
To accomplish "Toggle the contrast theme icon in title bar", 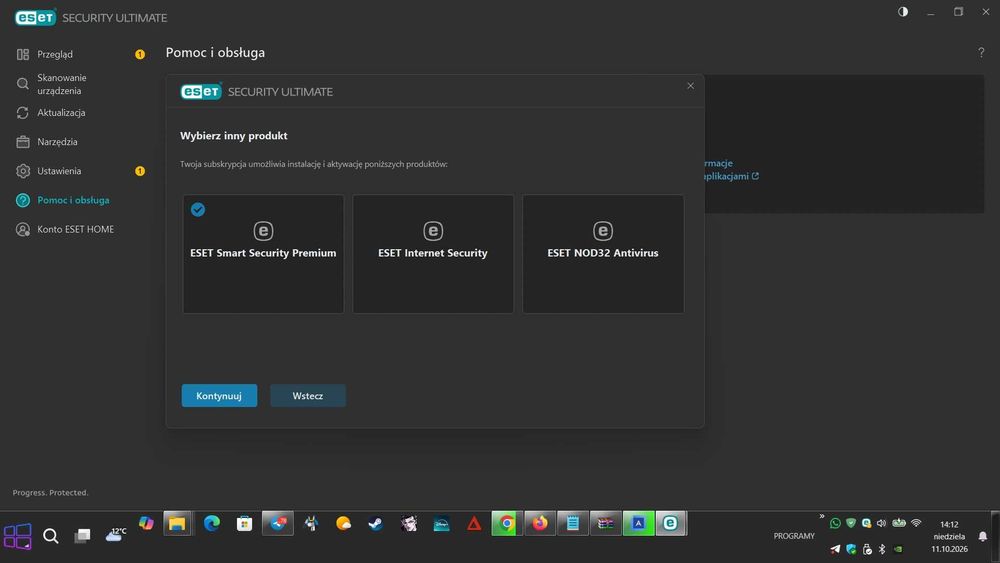I will [x=903, y=12].
